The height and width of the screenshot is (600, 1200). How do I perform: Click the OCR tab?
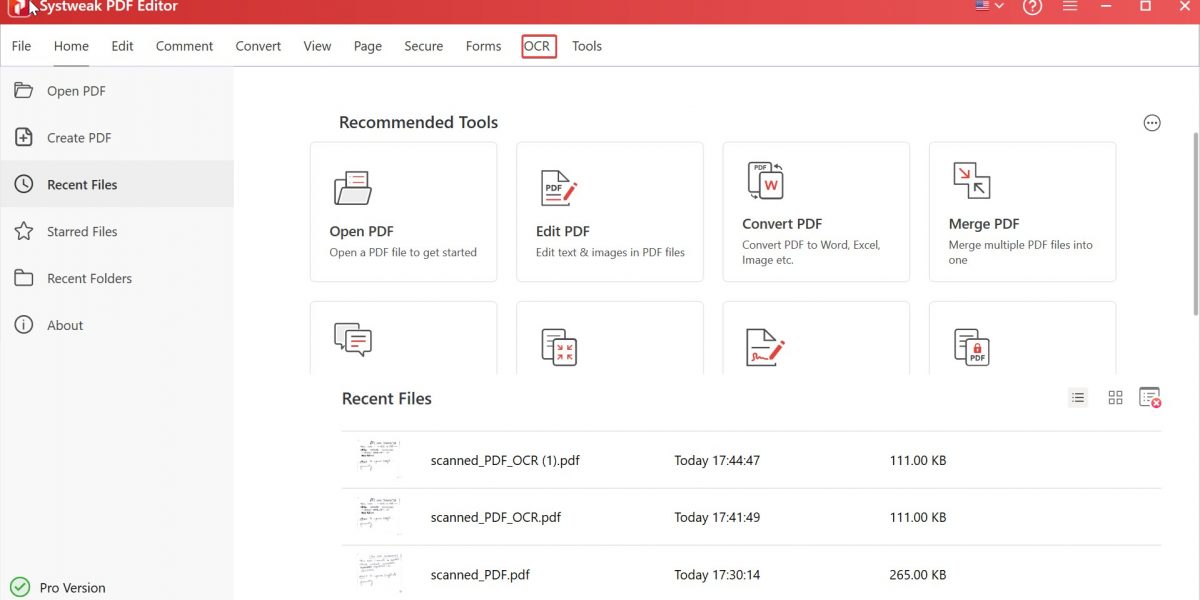pyautogui.click(x=538, y=47)
